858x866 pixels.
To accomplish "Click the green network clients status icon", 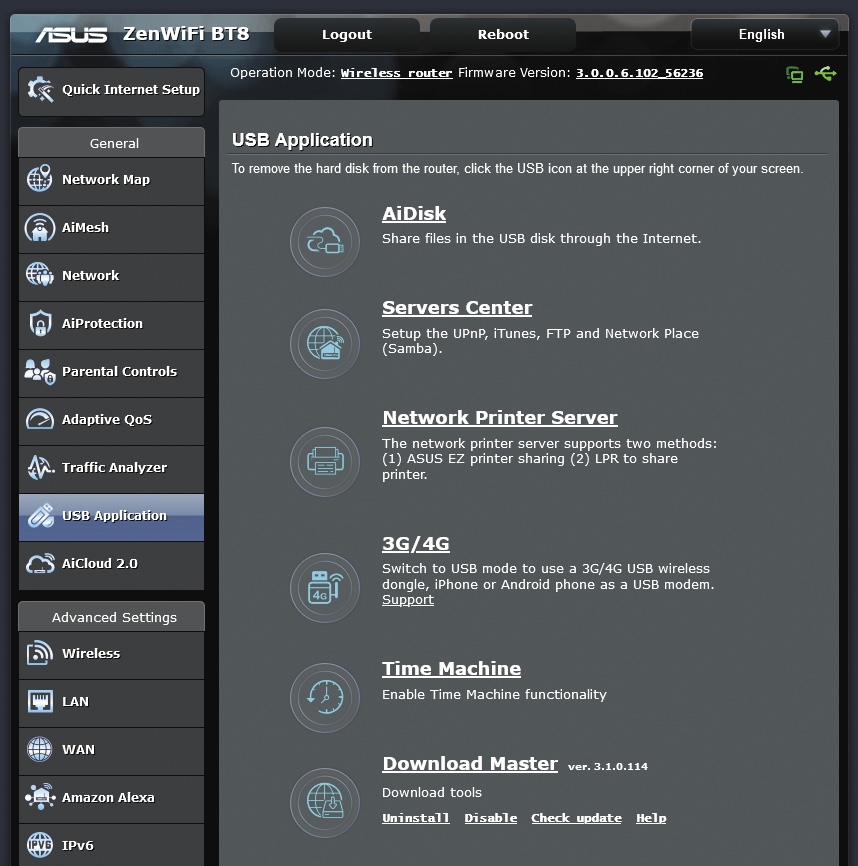I will [x=795, y=74].
